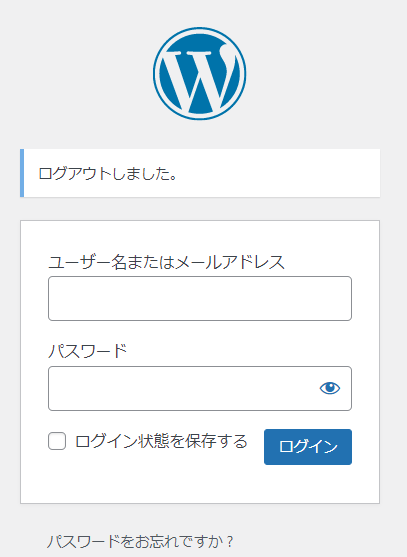Click the blue accent bar on the notice
The width and height of the screenshot is (407, 557).
coord(22,173)
